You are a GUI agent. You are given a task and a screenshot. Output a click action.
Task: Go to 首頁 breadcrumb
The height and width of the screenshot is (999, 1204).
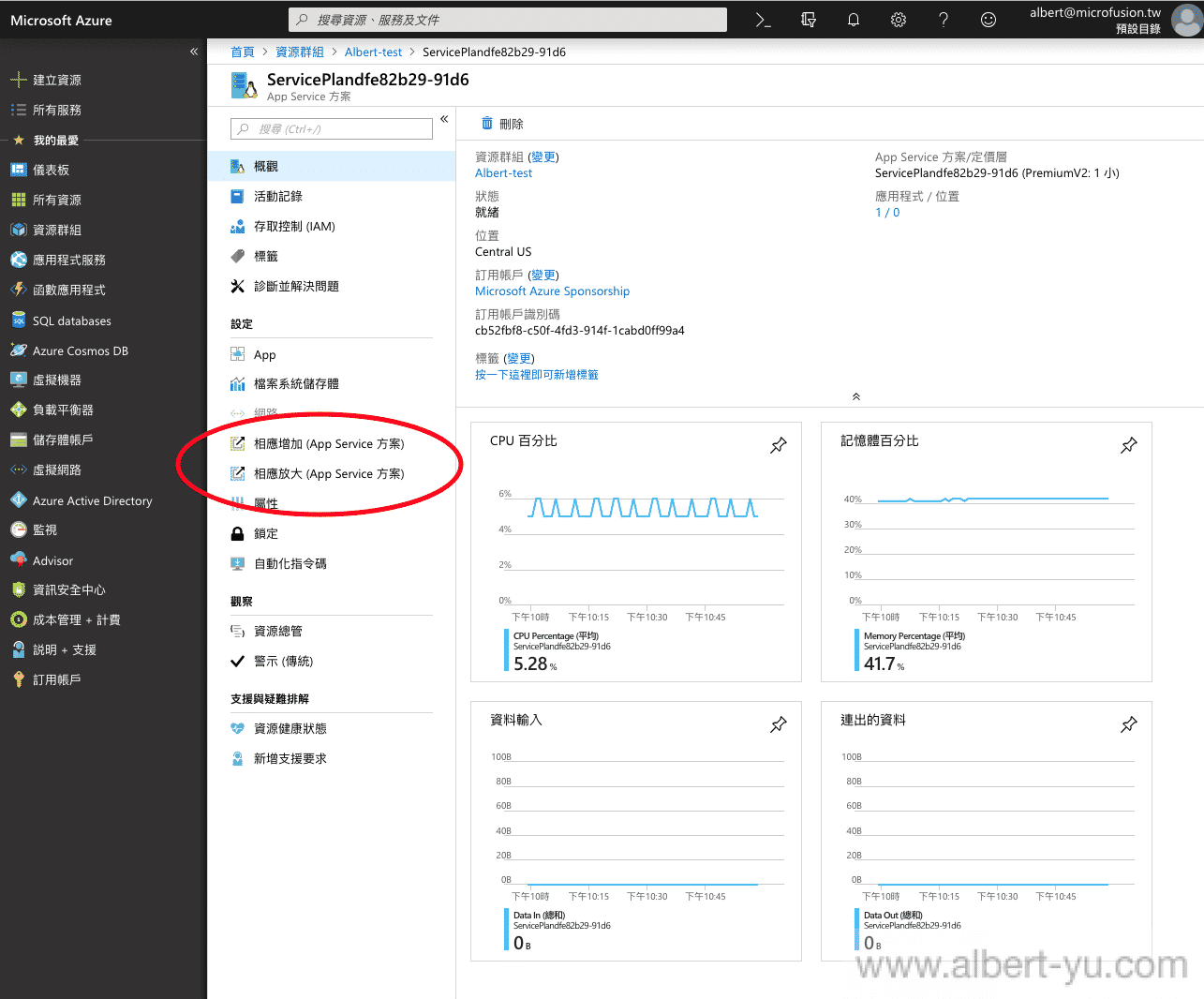pos(243,52)
